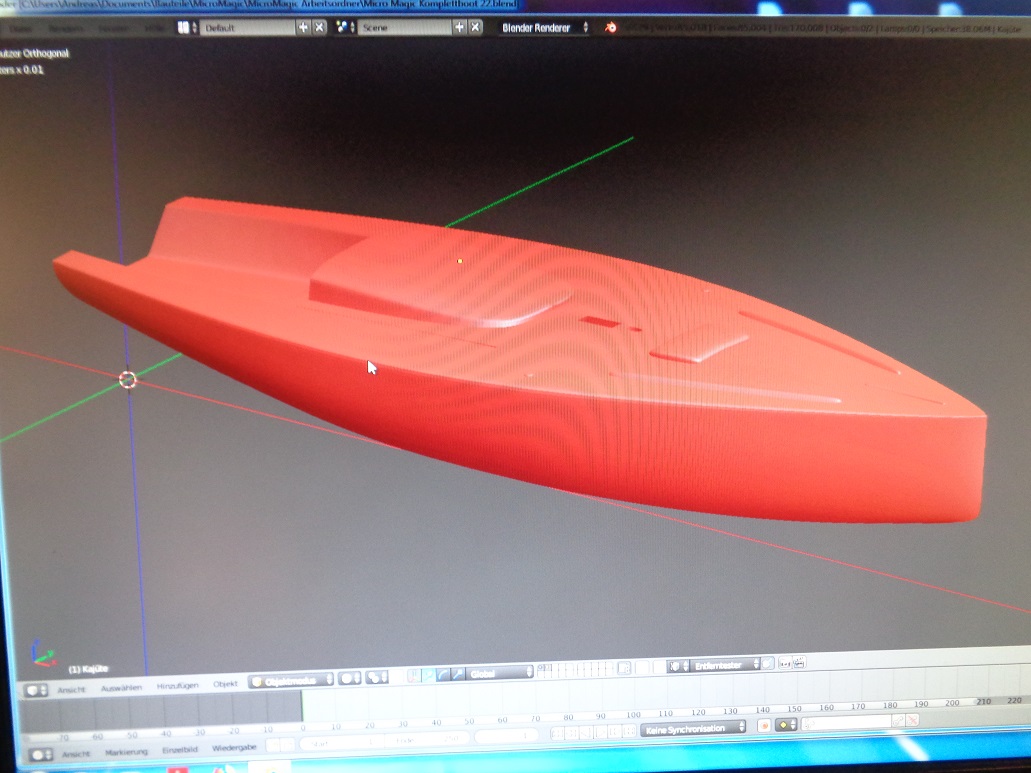Open the Blender Renderer engine dropdown
1031x773 pixels.
tap(544, 28)
